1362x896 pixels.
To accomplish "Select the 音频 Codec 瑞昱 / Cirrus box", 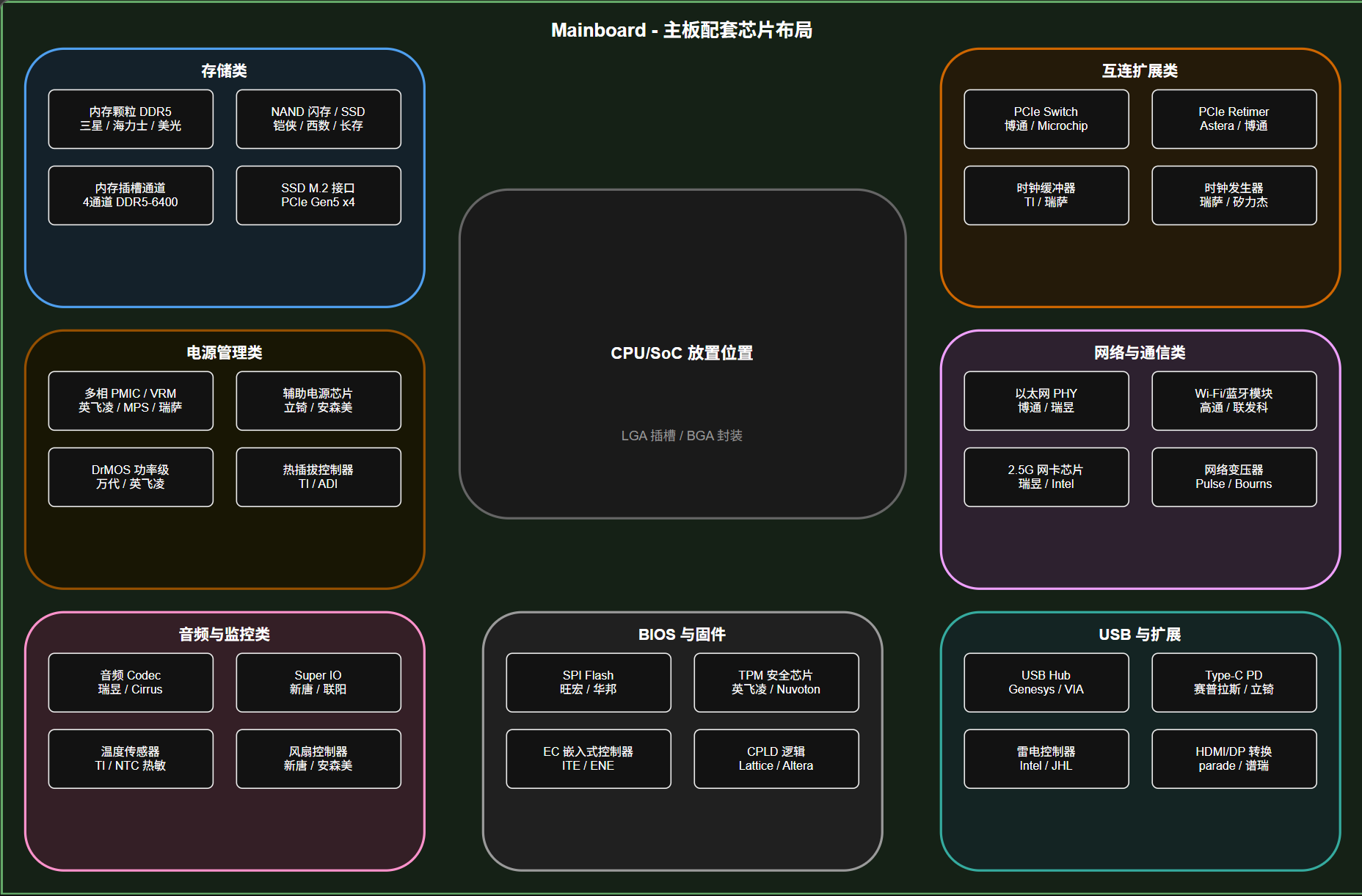I will 131,682.
